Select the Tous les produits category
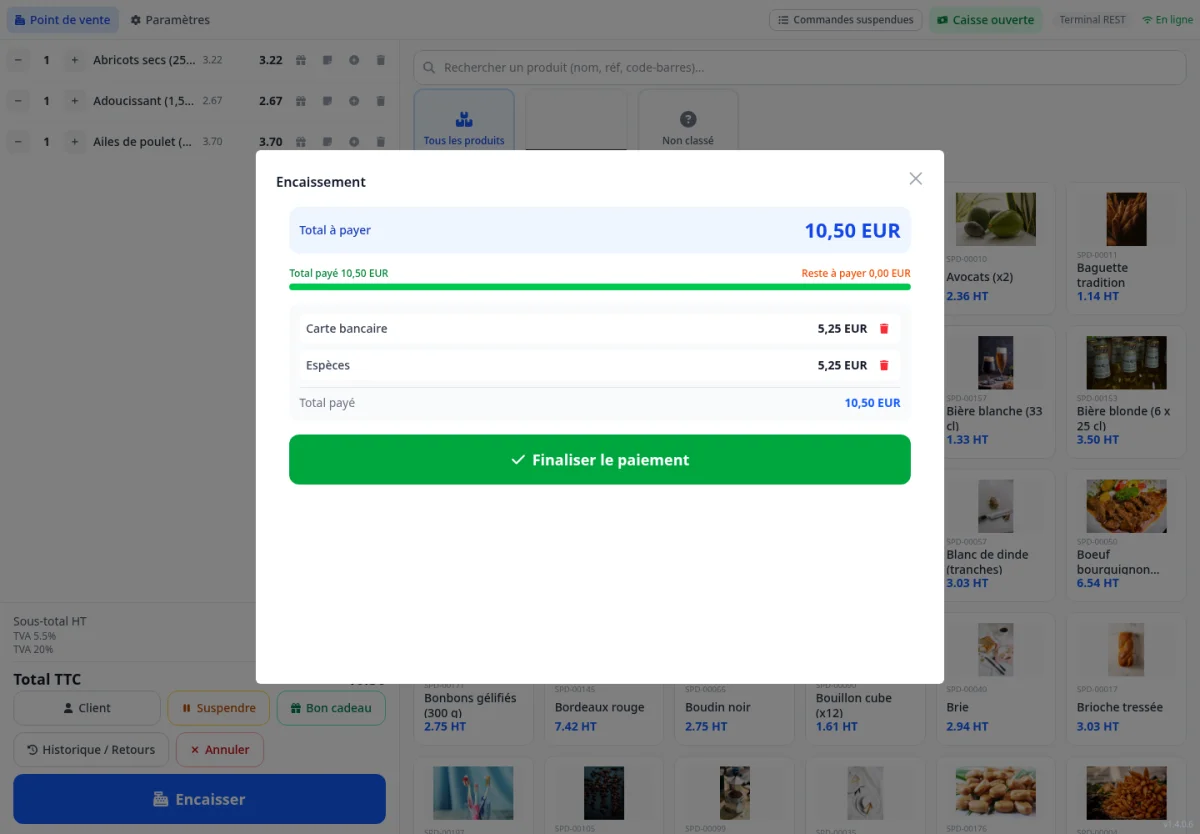Screen dimensions: 1200x834 point(464,120)
